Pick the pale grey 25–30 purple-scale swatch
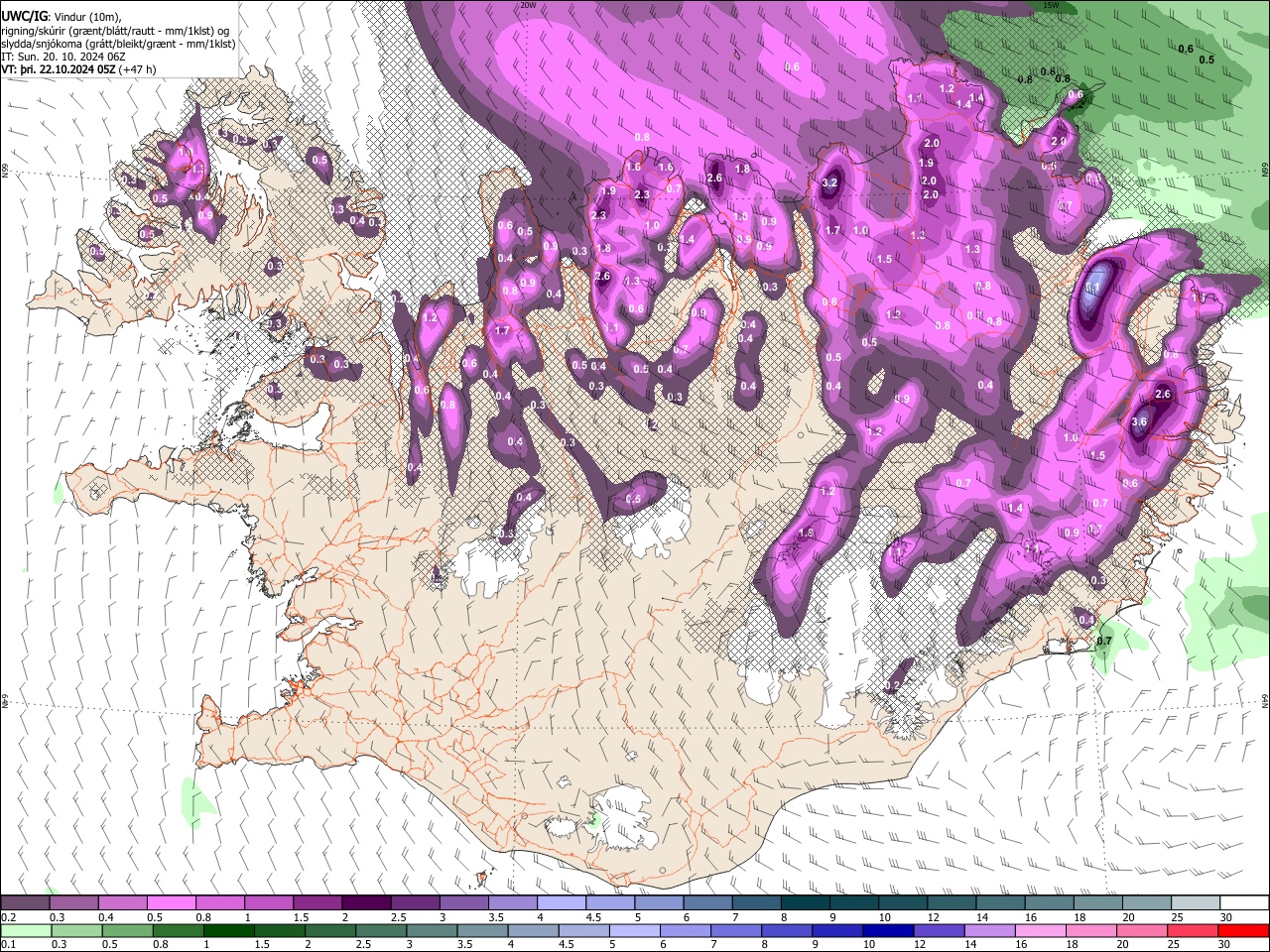This screenshot has height=952, width=1270. pyautogui.click(x=1196, y=903)
